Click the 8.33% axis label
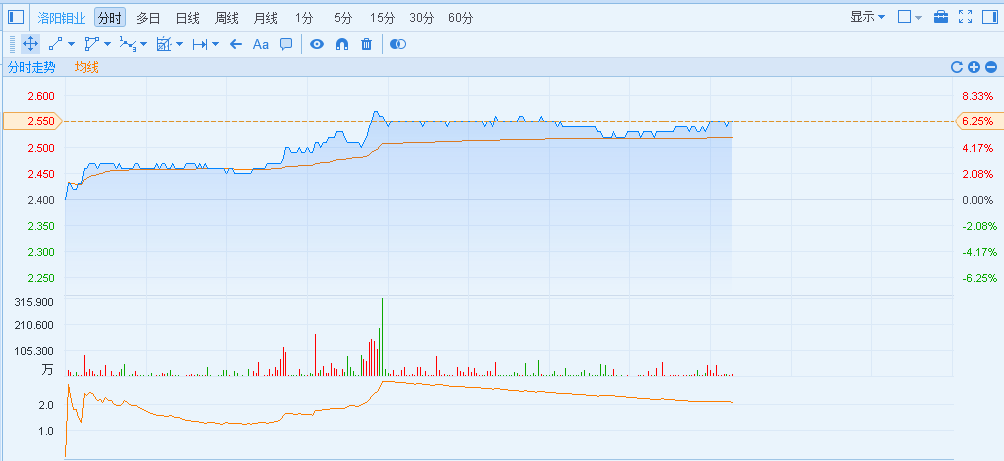 (x=978, y=96)
